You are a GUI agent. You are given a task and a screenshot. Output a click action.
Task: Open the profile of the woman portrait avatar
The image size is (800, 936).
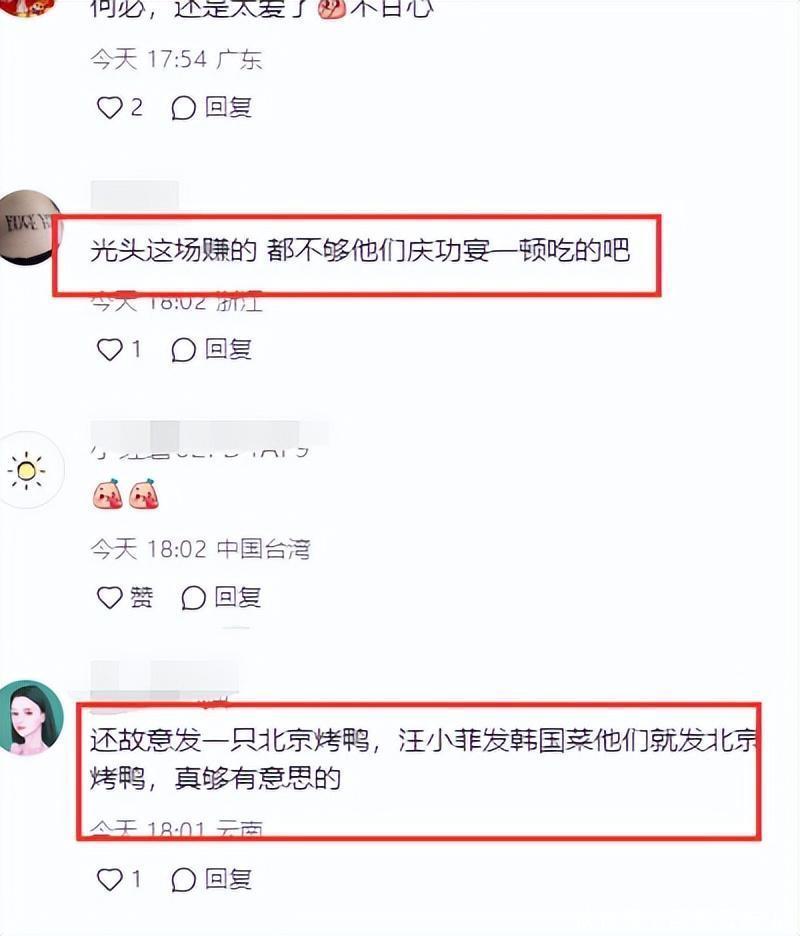tap(30, 718)
